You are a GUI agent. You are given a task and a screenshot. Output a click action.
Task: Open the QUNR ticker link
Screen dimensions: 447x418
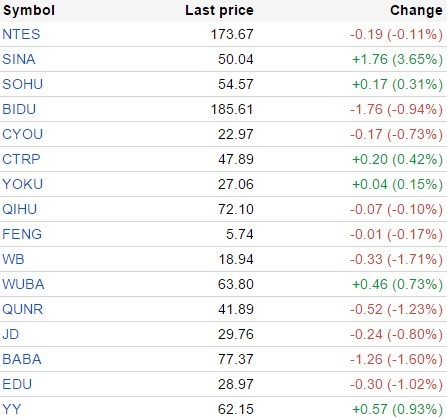(x=23, y=309)
